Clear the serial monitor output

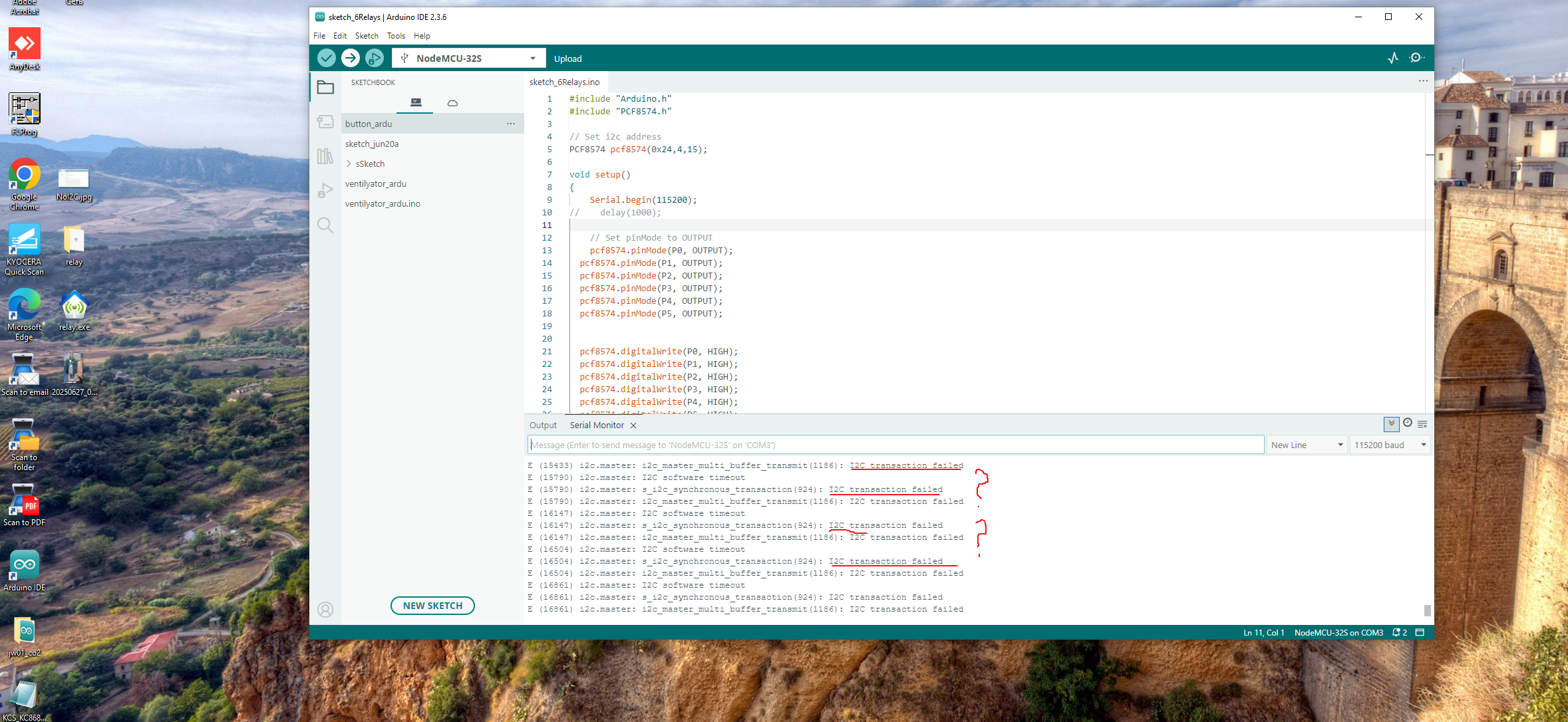[1422, 424]
